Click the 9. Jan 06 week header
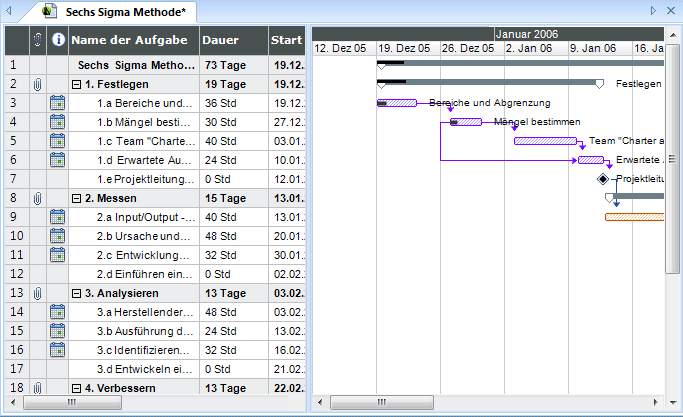Screen dimensions: 683x417 pos(600,48)
